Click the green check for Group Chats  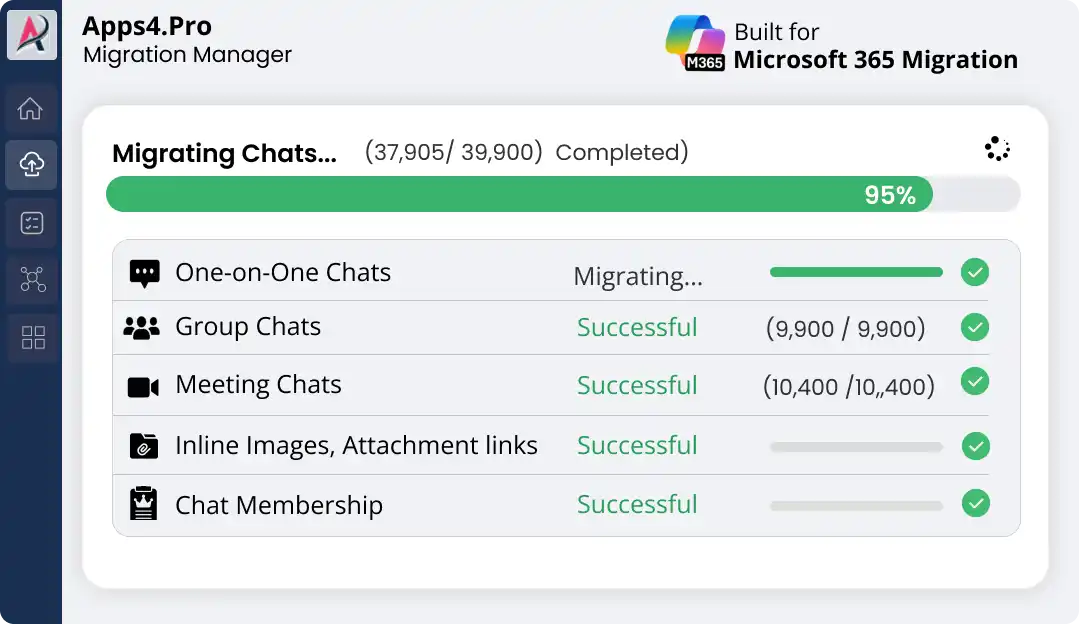974,327
